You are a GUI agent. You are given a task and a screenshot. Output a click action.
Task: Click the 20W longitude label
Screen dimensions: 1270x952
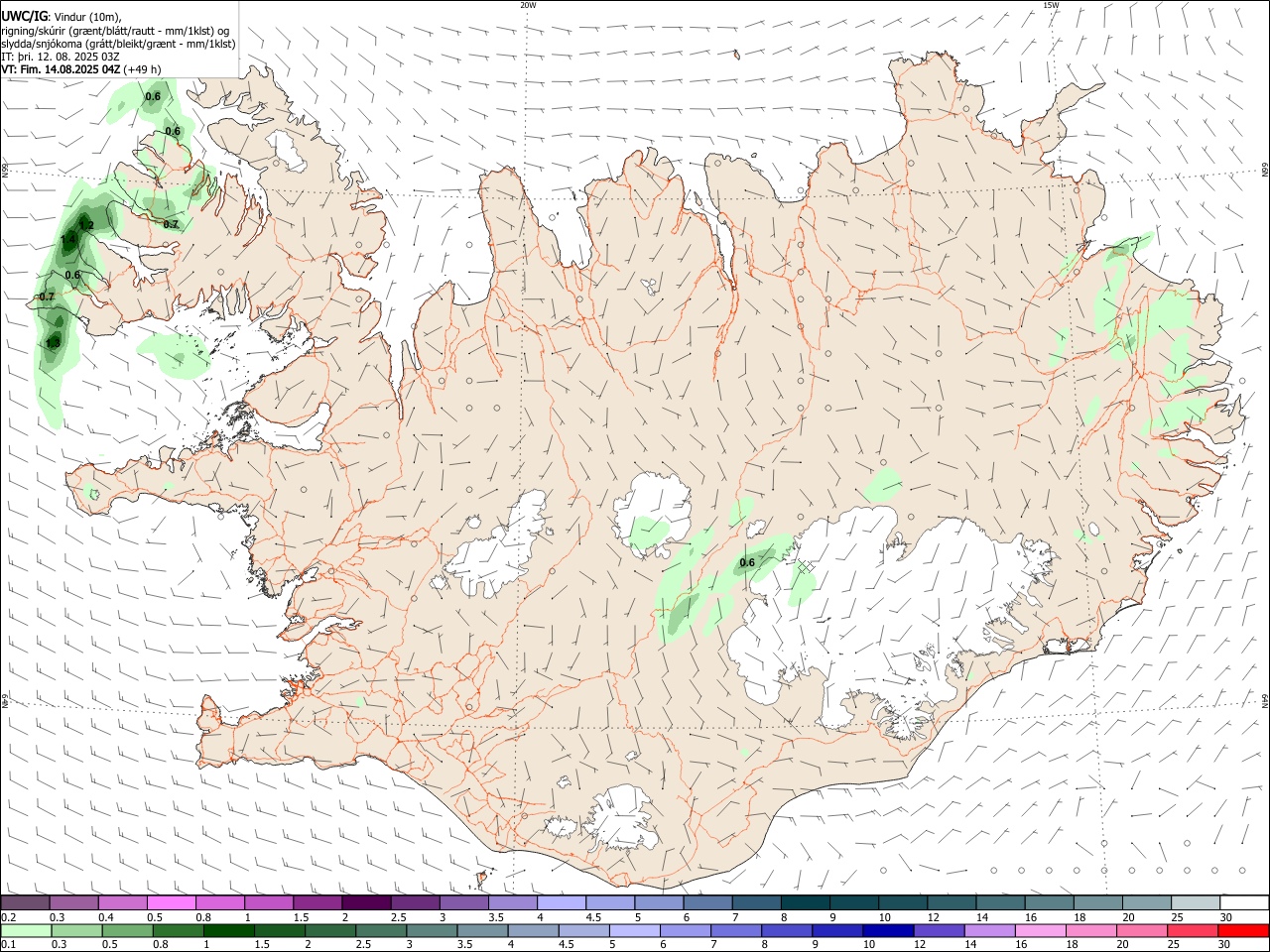(x=528, y=5)
